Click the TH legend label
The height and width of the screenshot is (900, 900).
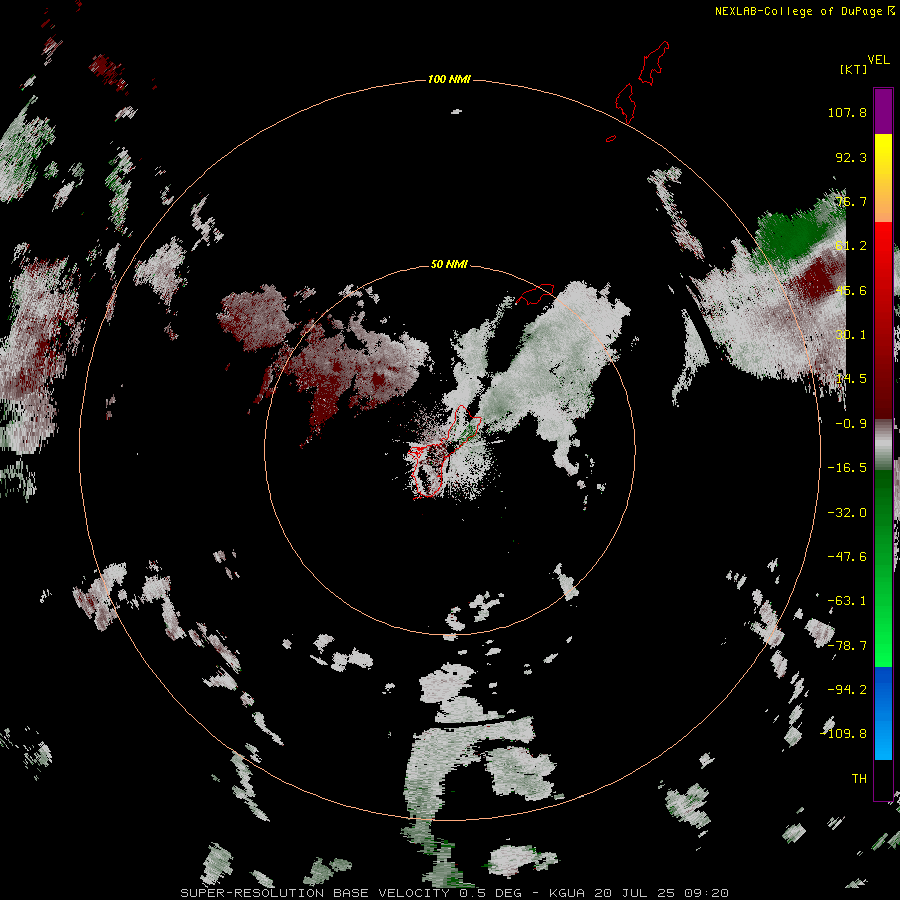coord(859,778)
